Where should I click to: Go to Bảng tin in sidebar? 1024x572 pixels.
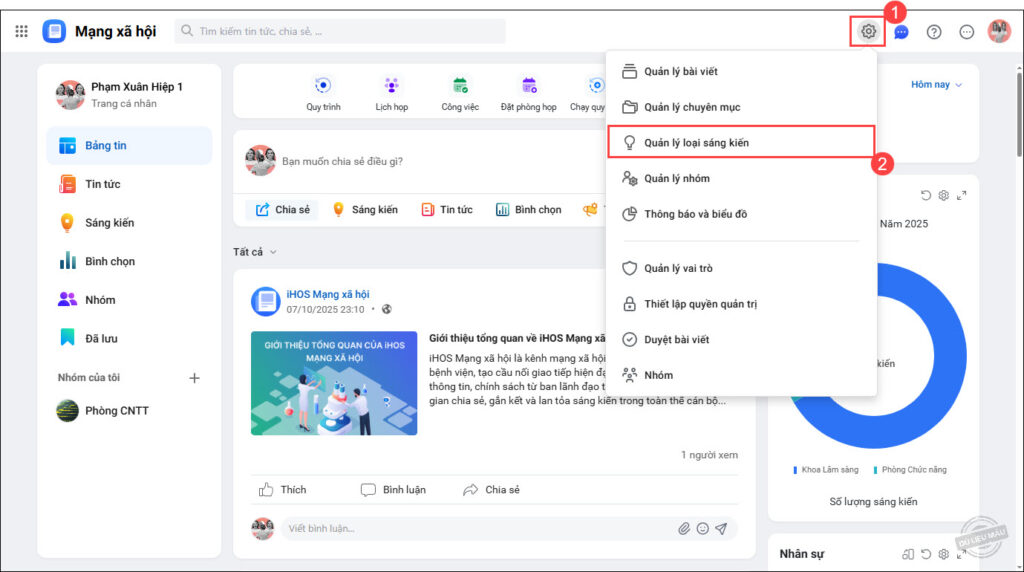click(x=129, y=146)
